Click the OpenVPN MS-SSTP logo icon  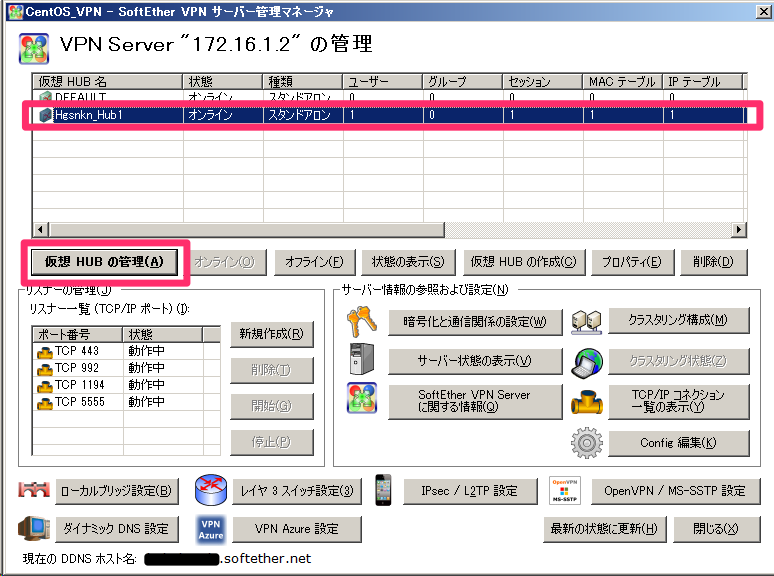click(x=565, y=490)
